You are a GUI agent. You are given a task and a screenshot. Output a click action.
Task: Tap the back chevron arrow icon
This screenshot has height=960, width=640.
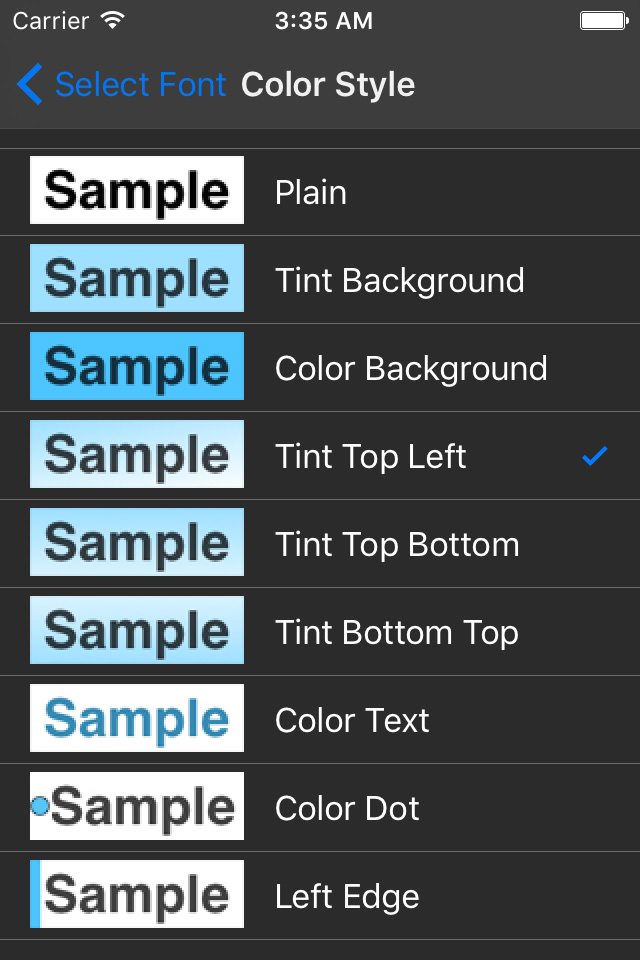click(x=30, y=85)
